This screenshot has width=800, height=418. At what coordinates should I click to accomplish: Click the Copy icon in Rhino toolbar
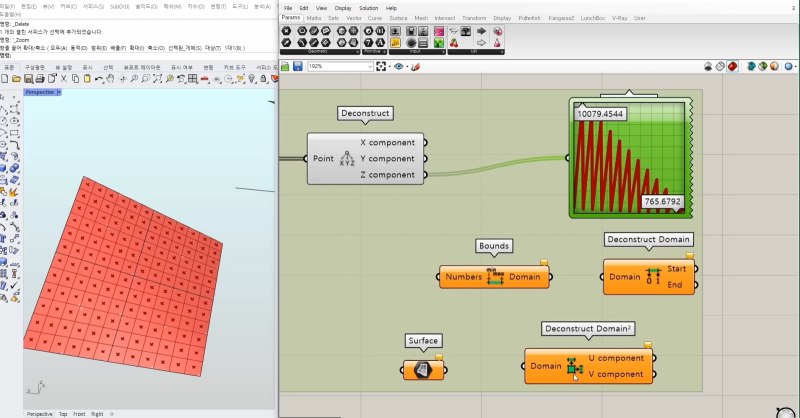[x=73, y=78]
